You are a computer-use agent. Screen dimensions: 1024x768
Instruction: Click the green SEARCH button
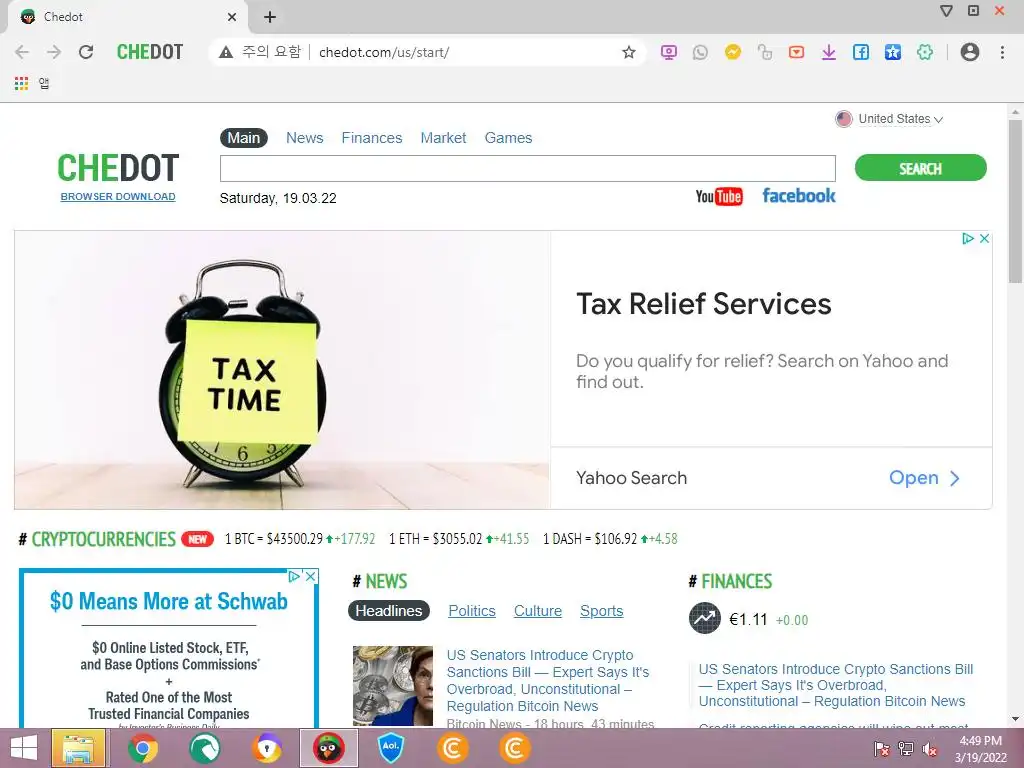point(920,168)
